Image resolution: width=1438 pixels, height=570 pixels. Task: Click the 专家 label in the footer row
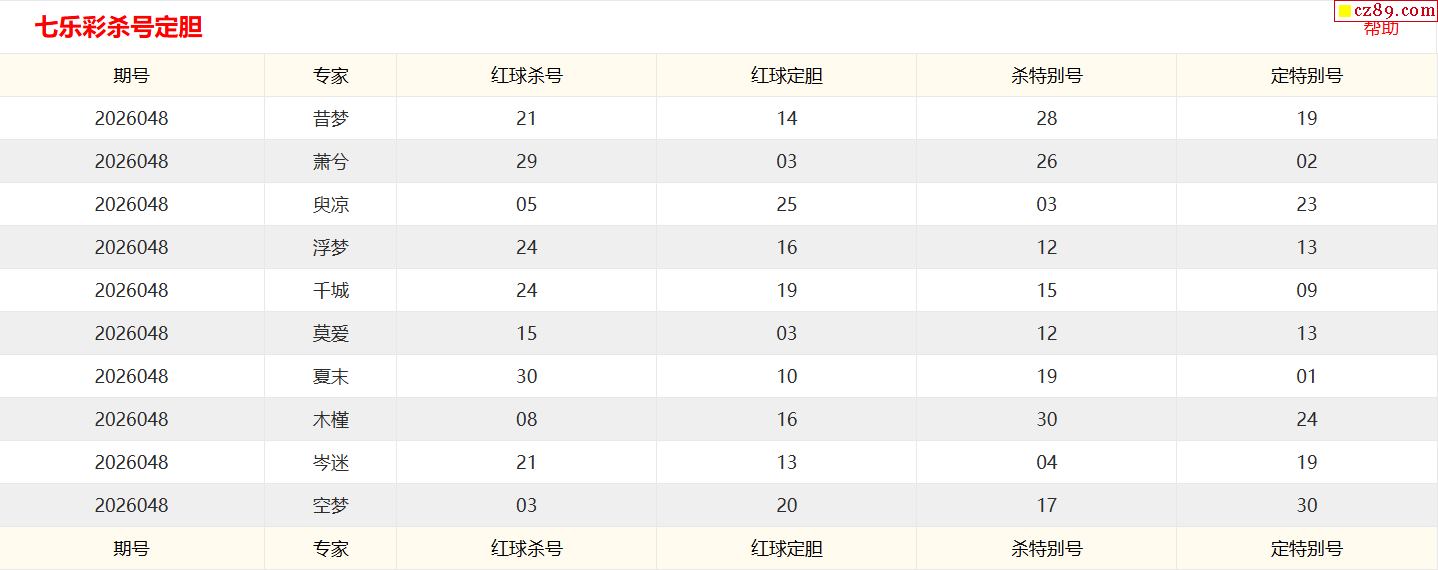click(330, 549)
